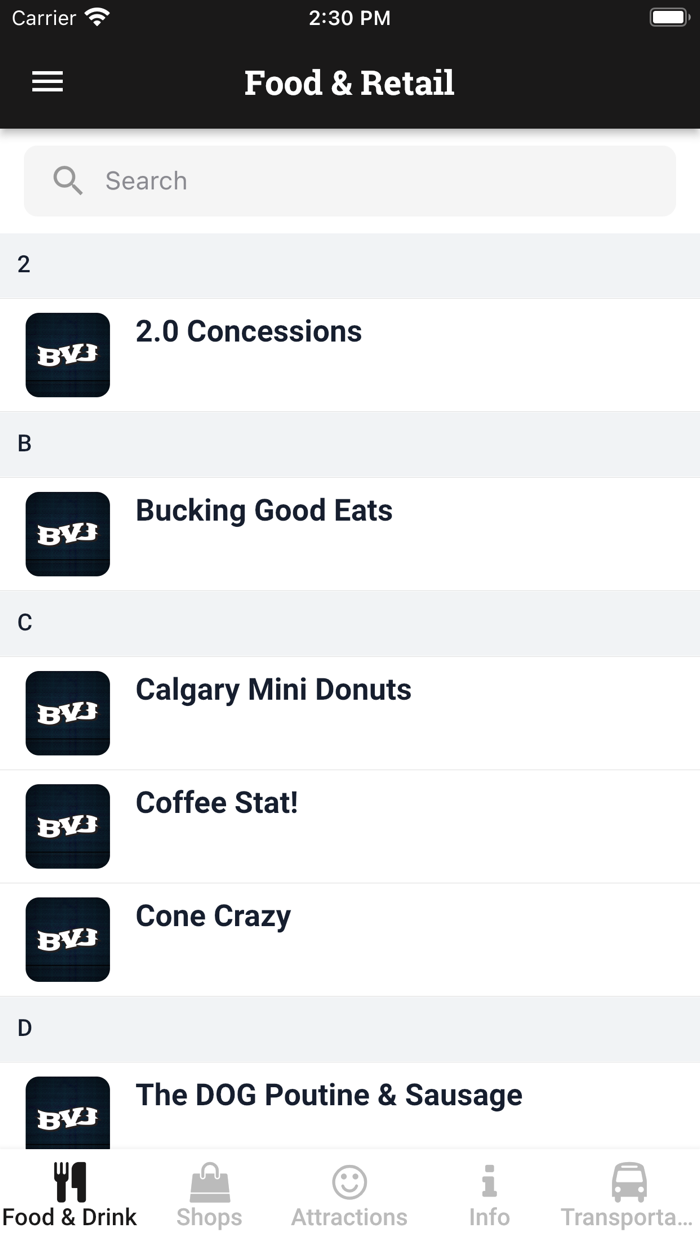Tap the BVJ thumbnail next to Coffee Stat!
Screen dimensions: 700x1244
(67, 826)
